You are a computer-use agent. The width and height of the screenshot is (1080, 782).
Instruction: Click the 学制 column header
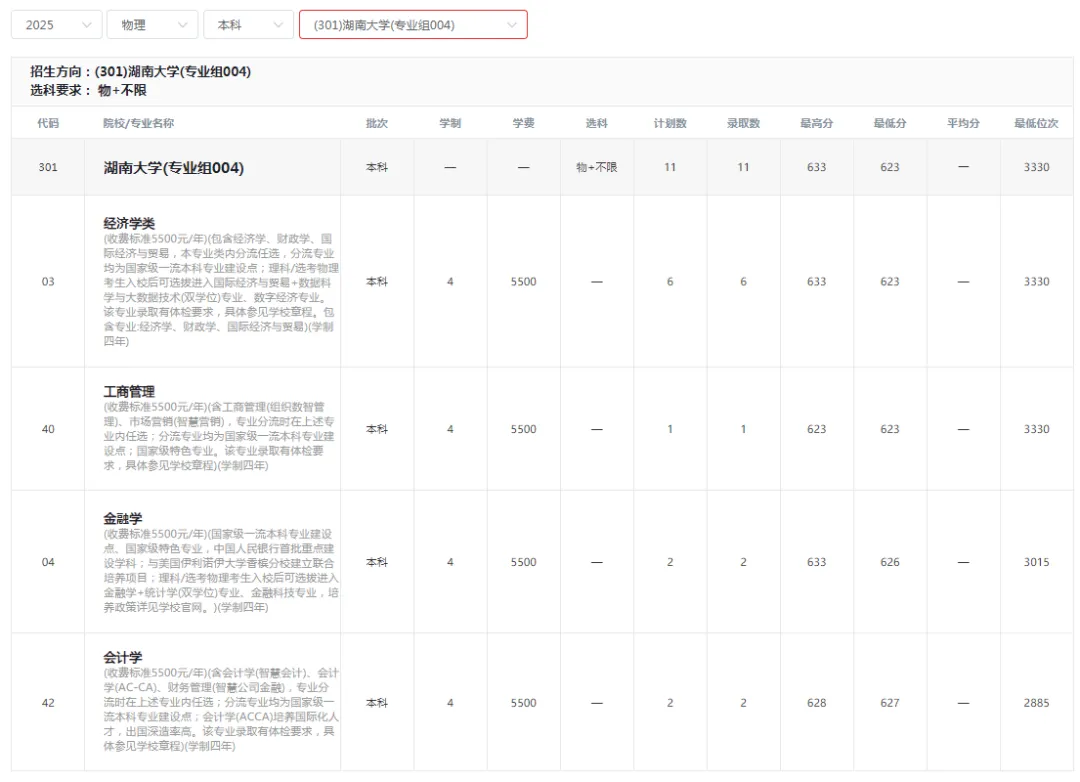click(450, 123)
